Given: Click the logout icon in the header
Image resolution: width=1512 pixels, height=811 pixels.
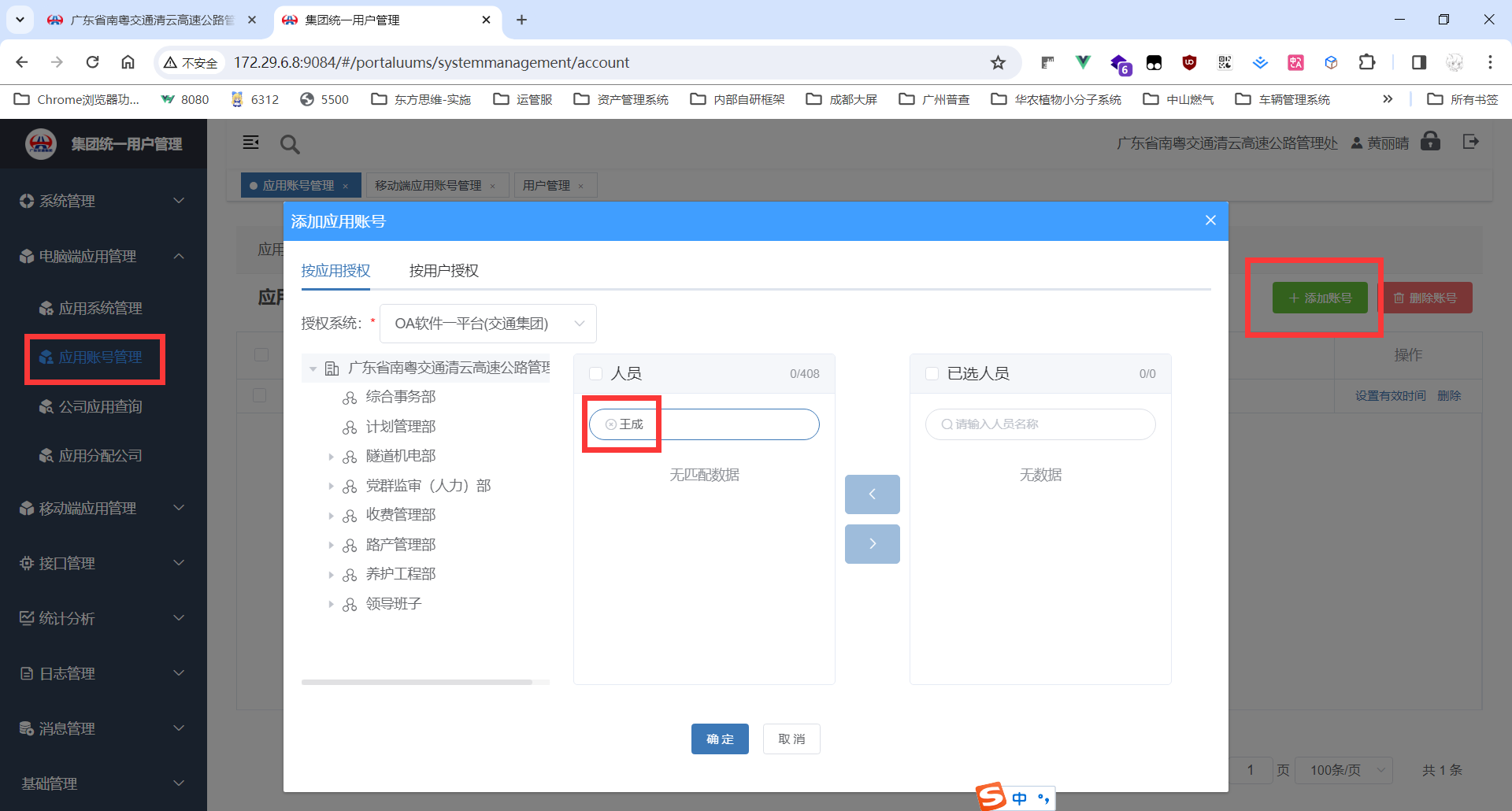Looking at the screenshot, I should point(1470,142).
